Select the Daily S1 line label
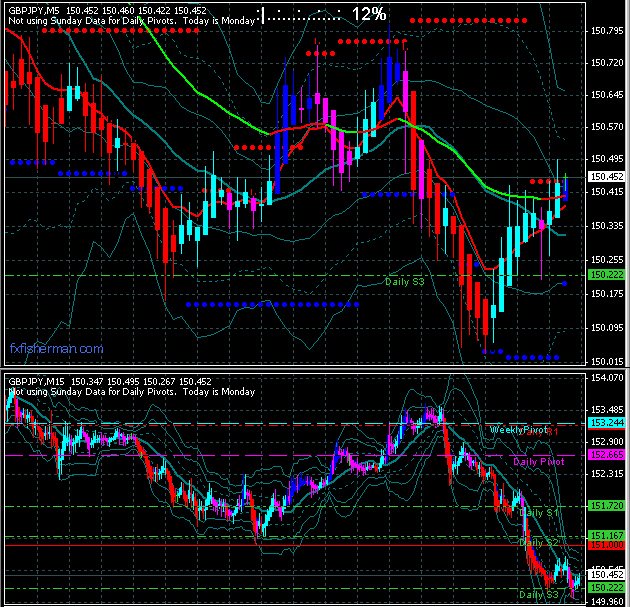This screenshot has height=607, width=630. point(538,513)
